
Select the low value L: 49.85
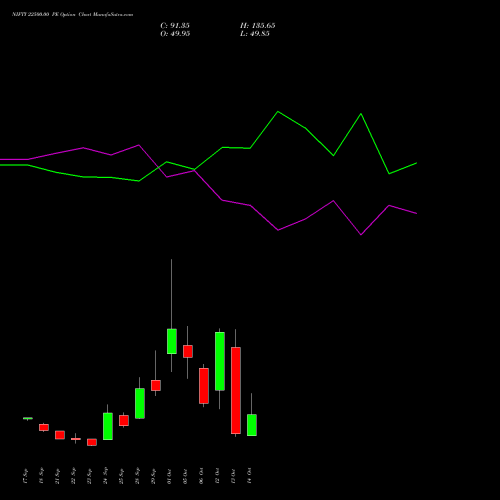coord(255,34)
